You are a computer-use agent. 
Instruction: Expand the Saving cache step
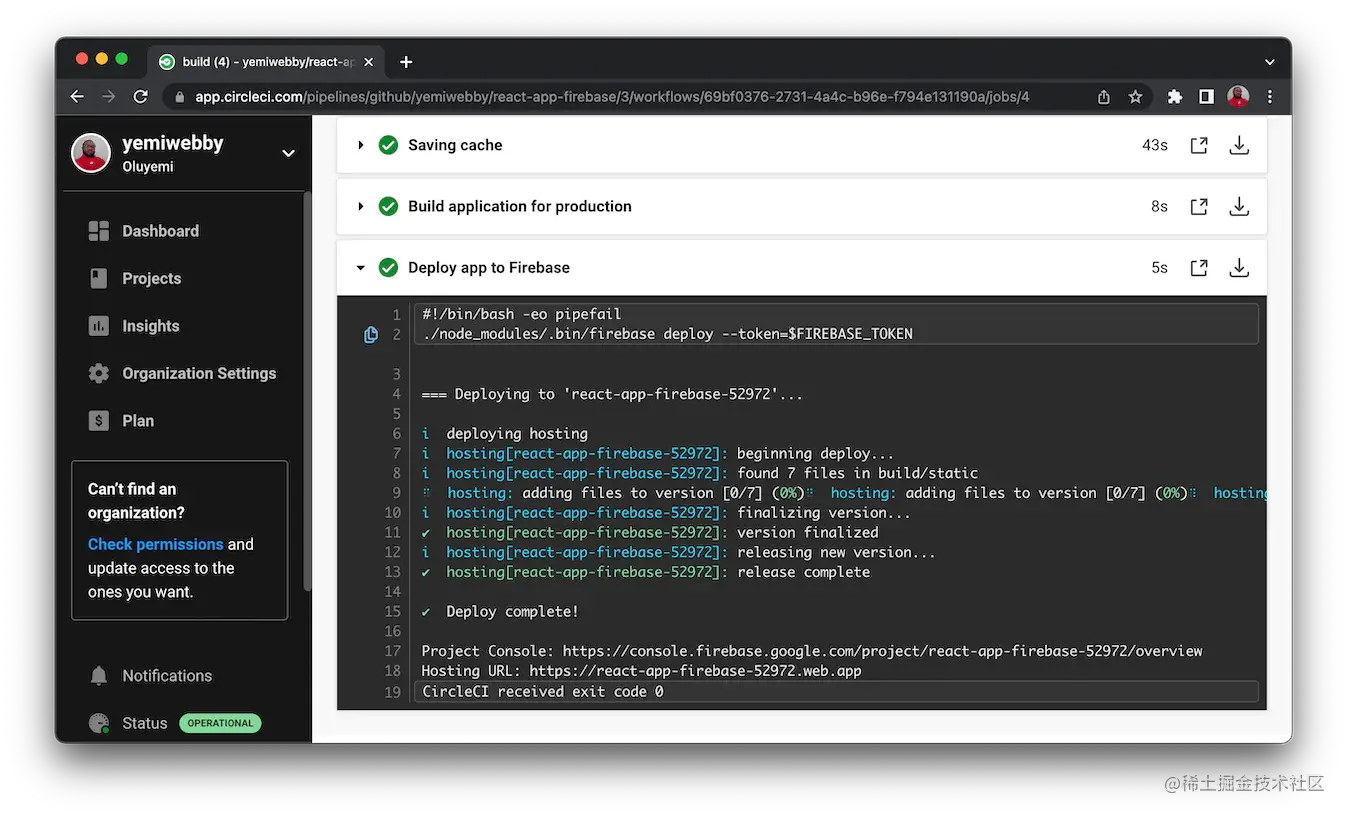[x=361, y=145]
